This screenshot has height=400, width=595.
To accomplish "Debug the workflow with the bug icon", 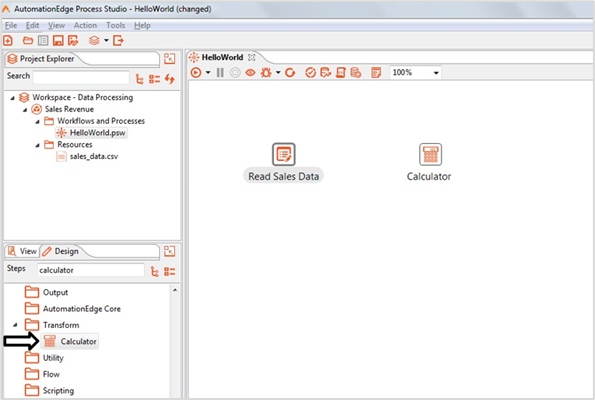I will (x=266, y=72).
